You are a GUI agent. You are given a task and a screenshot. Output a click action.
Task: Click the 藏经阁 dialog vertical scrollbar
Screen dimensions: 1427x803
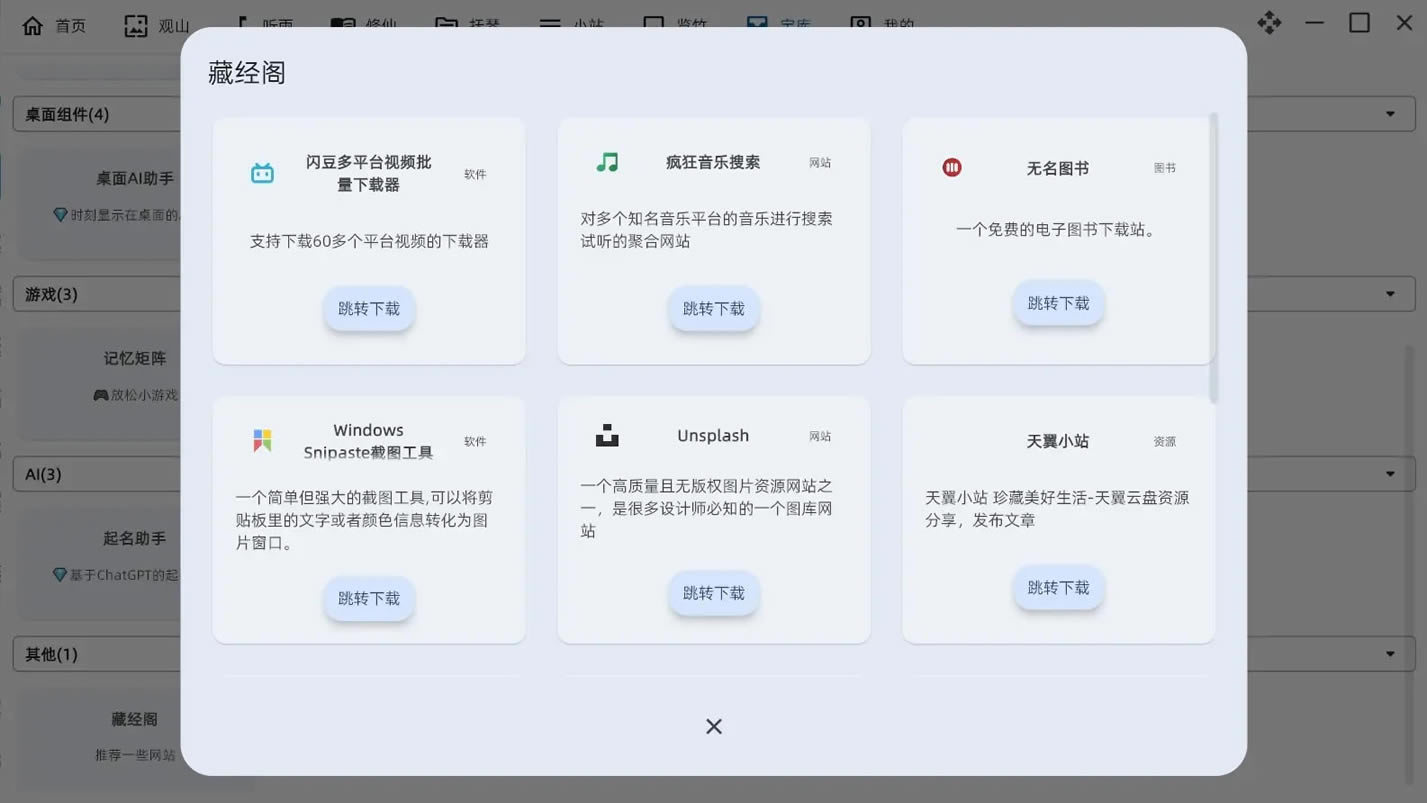coord(1214,258)
